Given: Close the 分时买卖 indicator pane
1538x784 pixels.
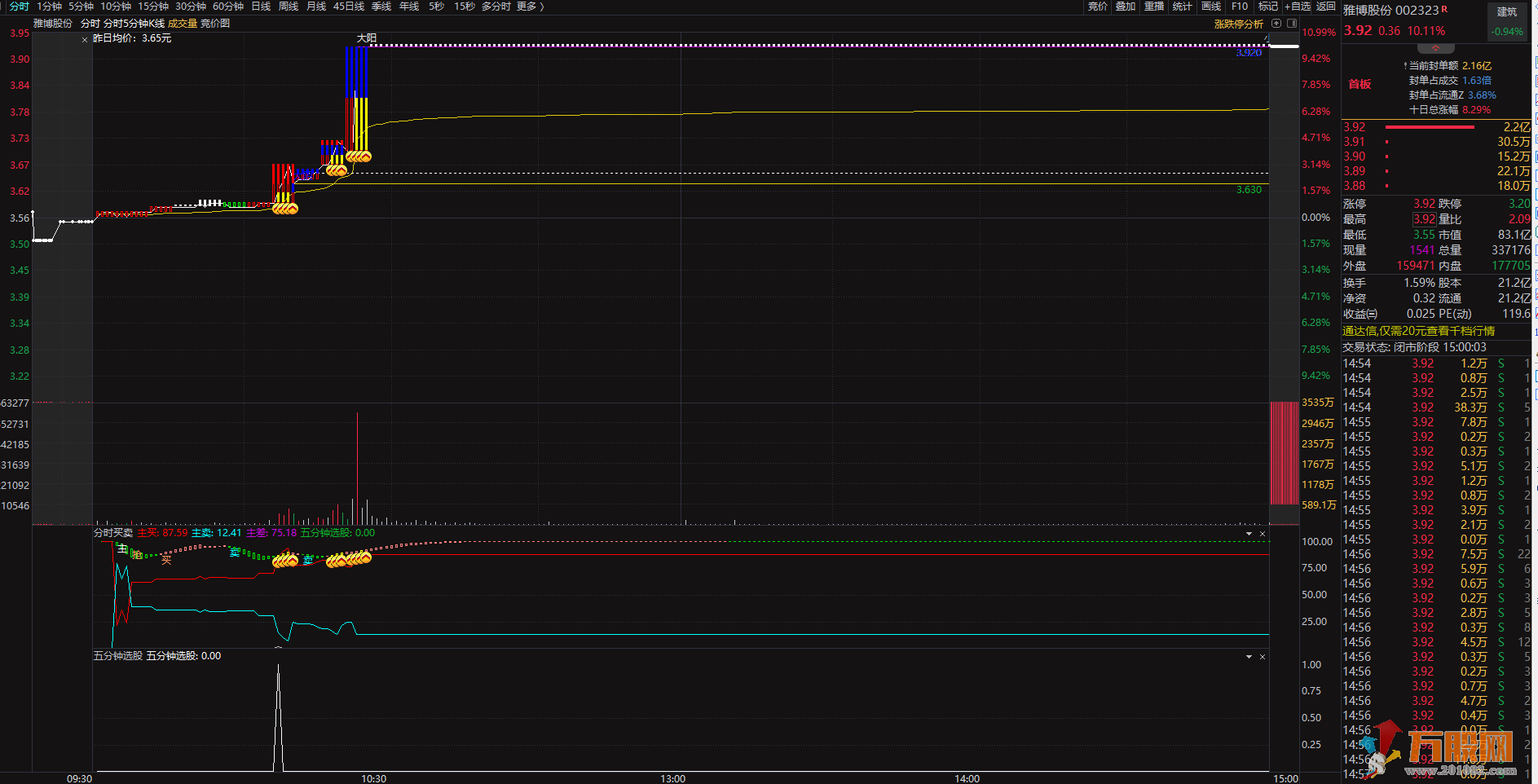Looking at the screenshot, I should (1263, 534).
